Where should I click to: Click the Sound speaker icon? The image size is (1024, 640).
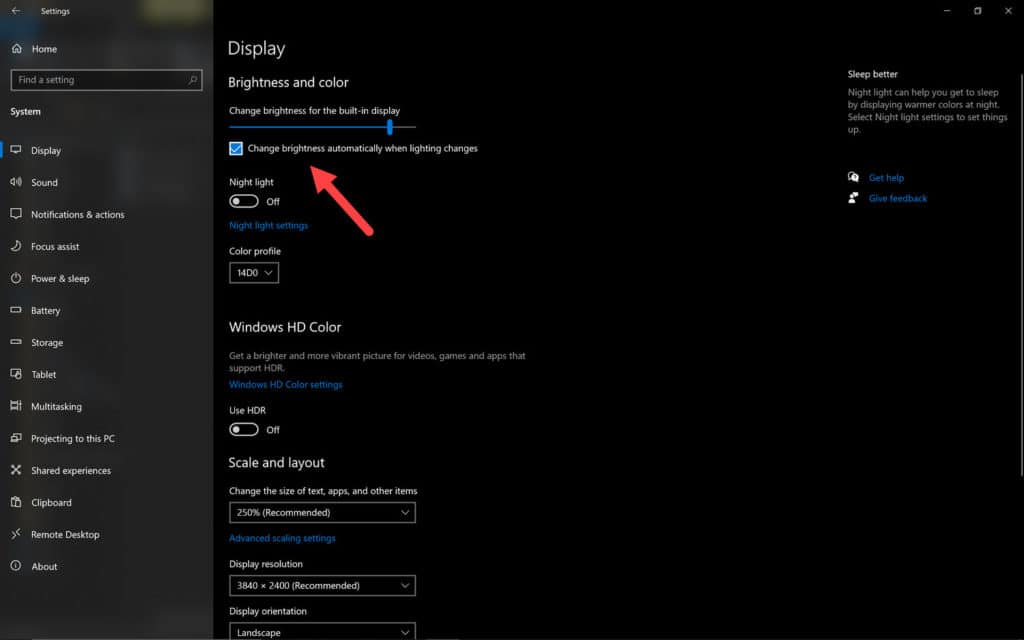coord(16,183)
